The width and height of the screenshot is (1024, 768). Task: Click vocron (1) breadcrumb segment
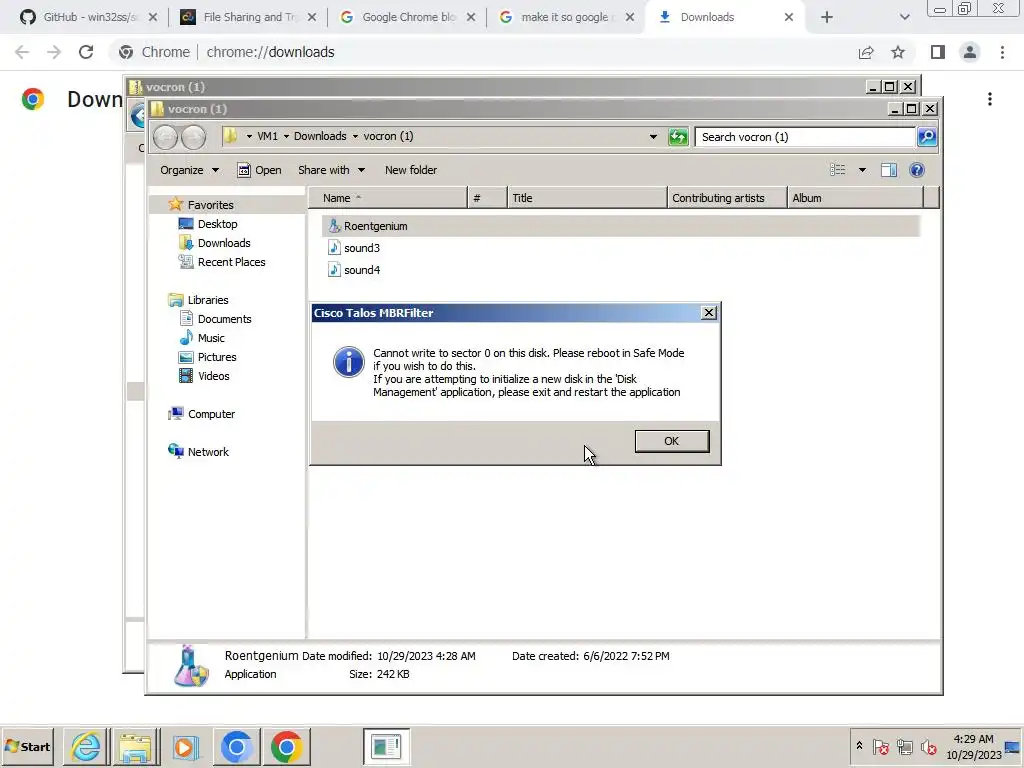click(388, 136)
